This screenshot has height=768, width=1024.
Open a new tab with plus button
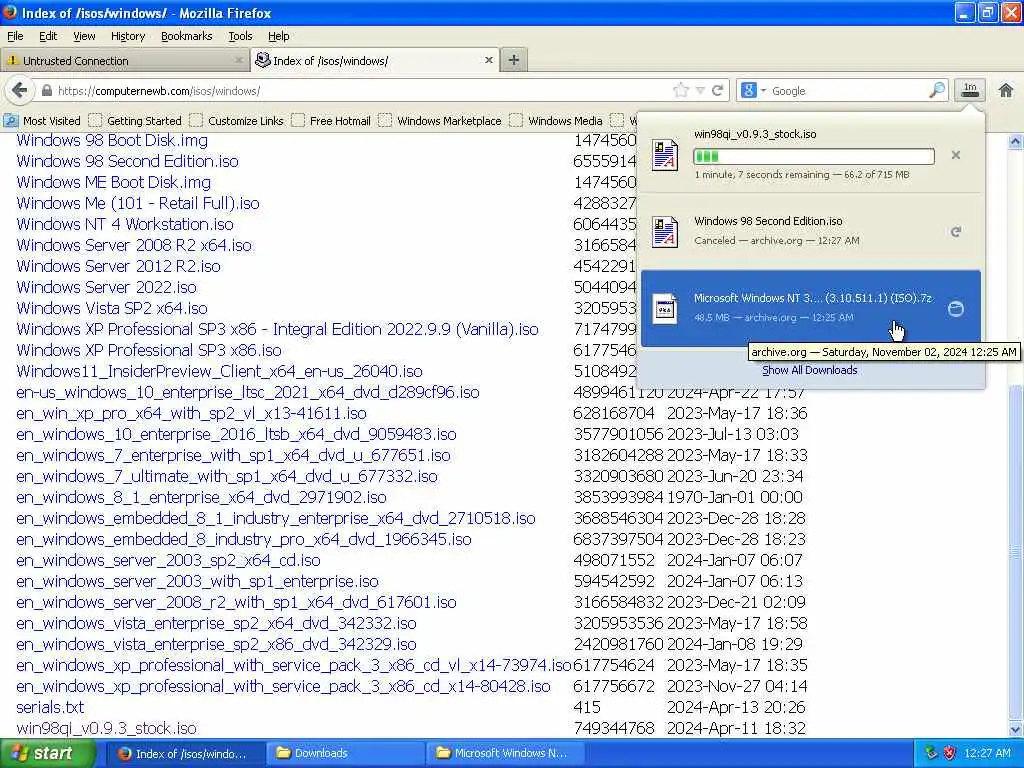[514, 60]
